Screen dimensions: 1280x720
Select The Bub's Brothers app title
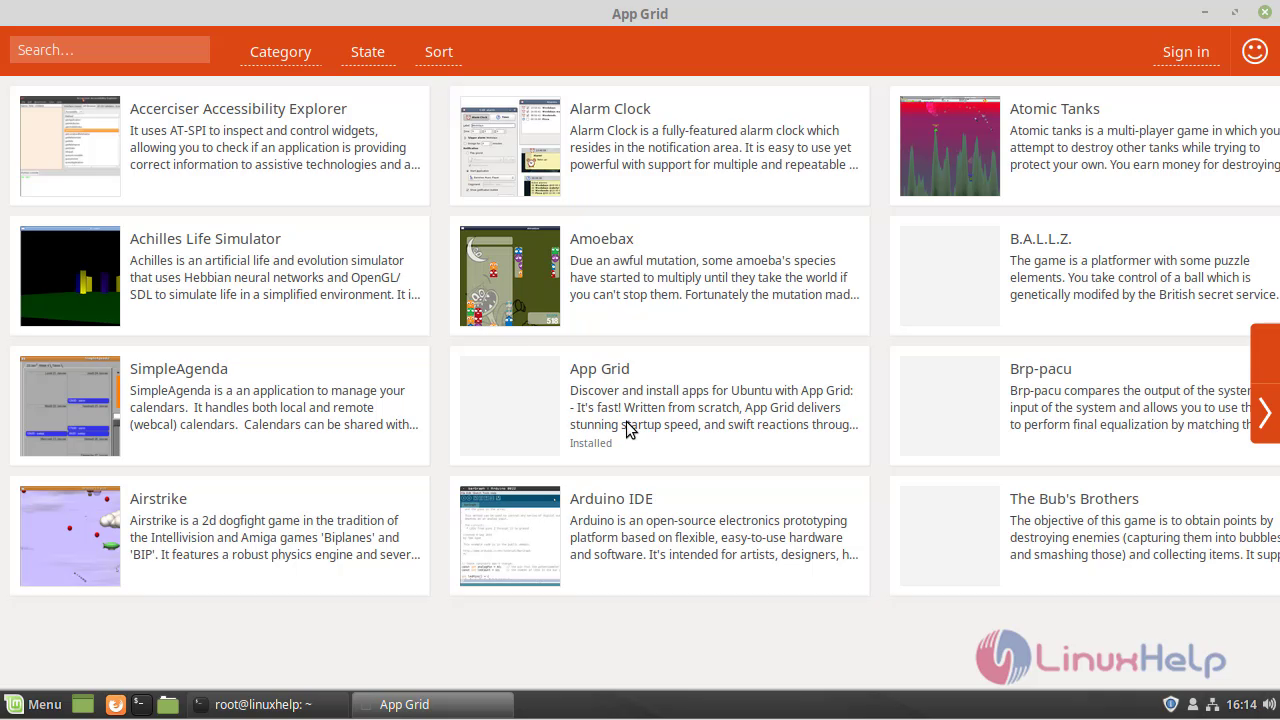pyautogui.click(x=1074, y=499)
